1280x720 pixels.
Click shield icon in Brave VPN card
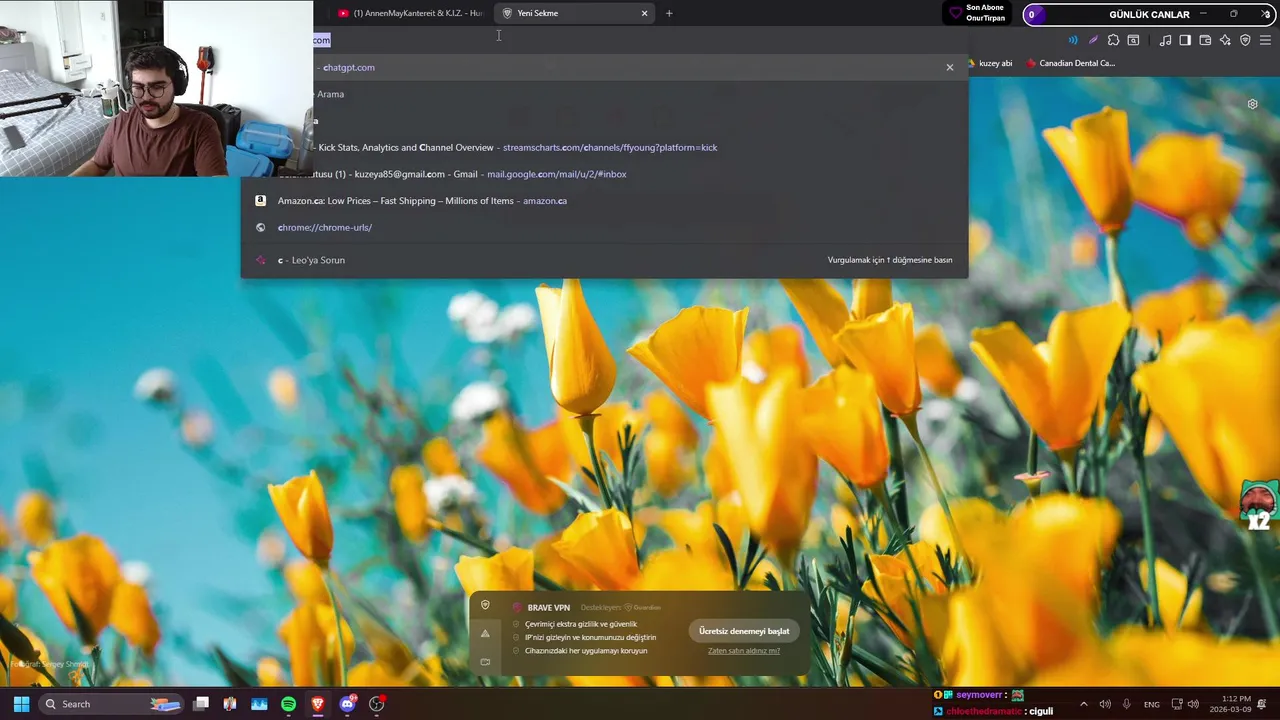[485, 605]
